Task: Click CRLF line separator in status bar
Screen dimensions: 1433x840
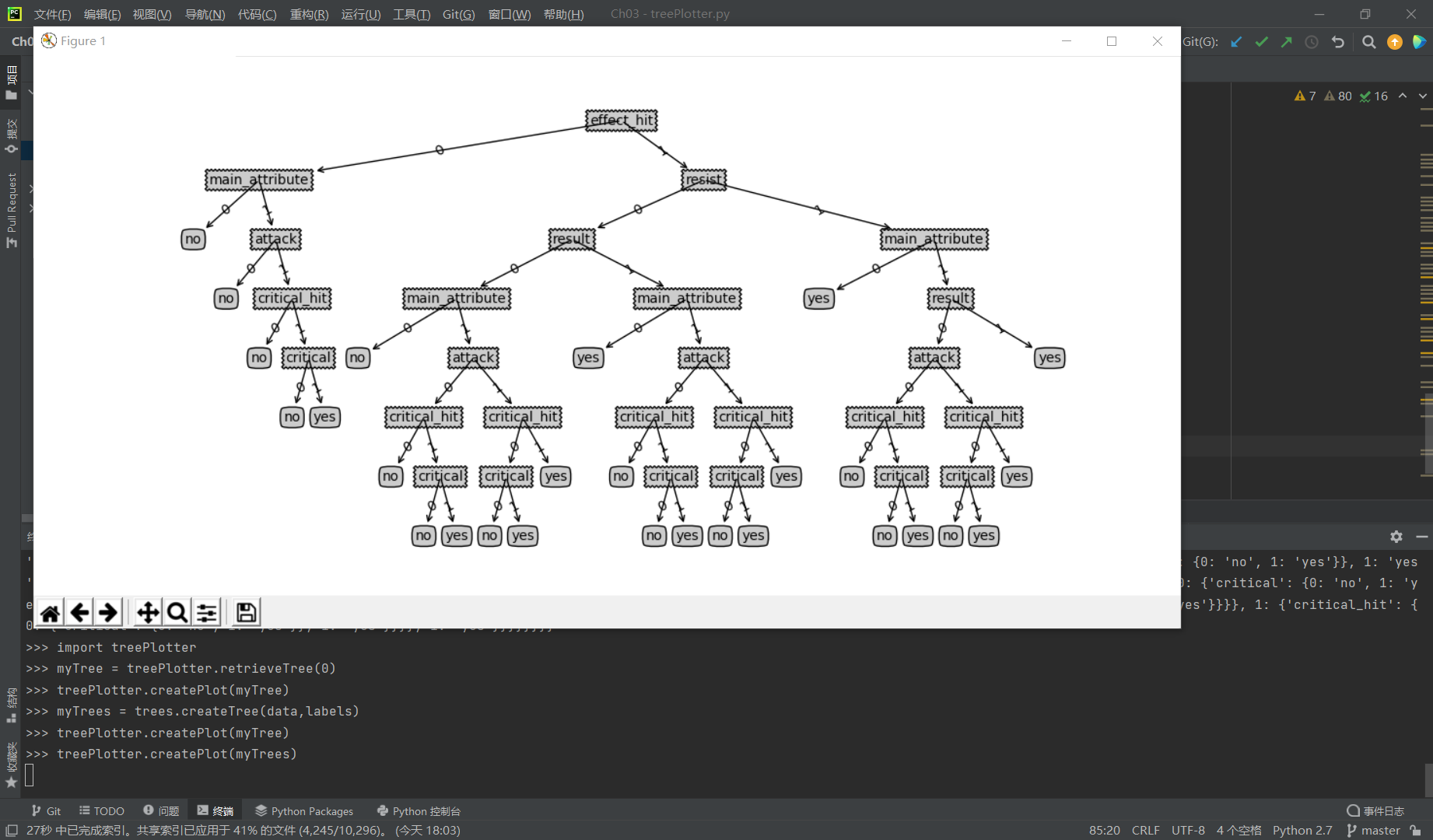Action: coord(1145,830)
